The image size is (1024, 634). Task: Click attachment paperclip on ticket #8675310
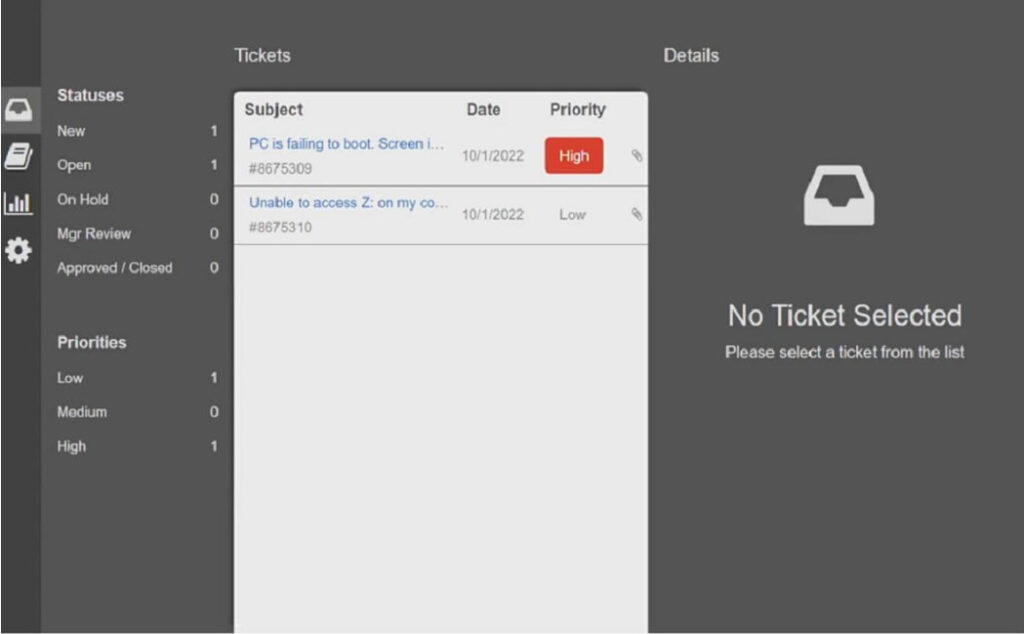(x=636, y=214)
